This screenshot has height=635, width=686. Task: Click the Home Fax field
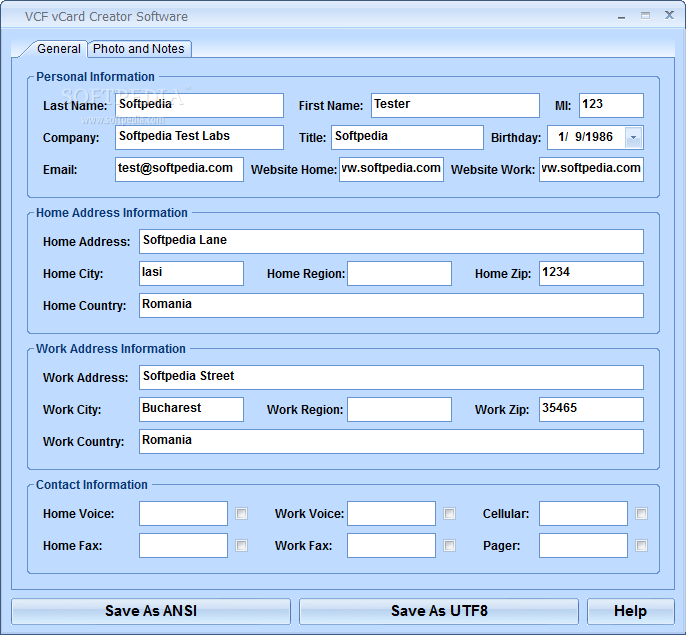(183, 545)
